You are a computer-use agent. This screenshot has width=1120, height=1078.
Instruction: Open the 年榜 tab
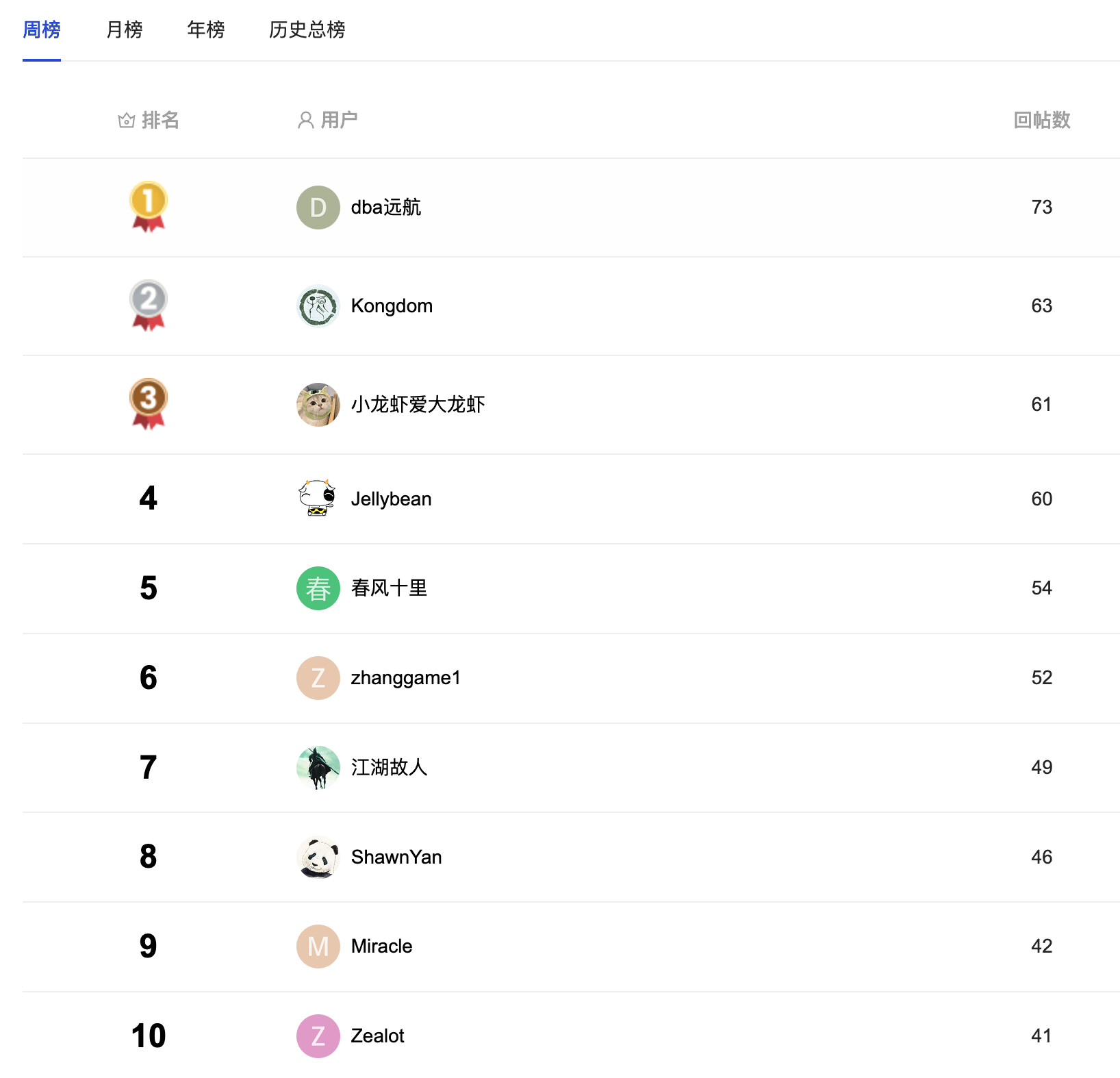205,29
